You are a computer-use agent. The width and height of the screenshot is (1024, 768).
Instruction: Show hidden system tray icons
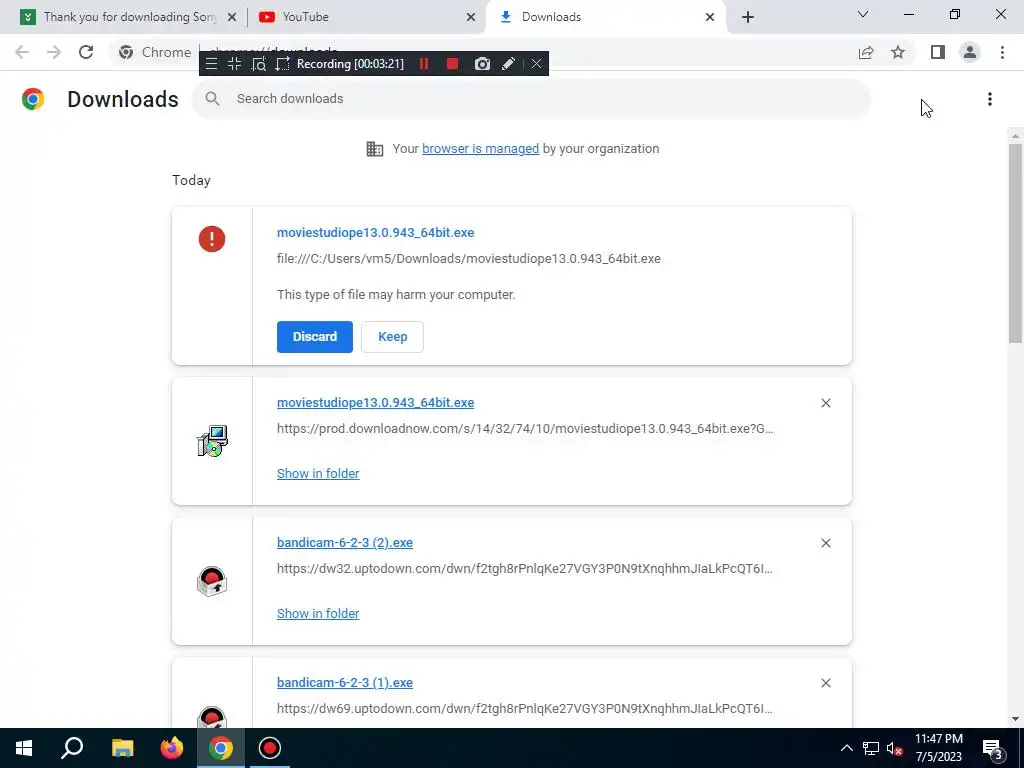pyautogui.click(x=846, y=748)
